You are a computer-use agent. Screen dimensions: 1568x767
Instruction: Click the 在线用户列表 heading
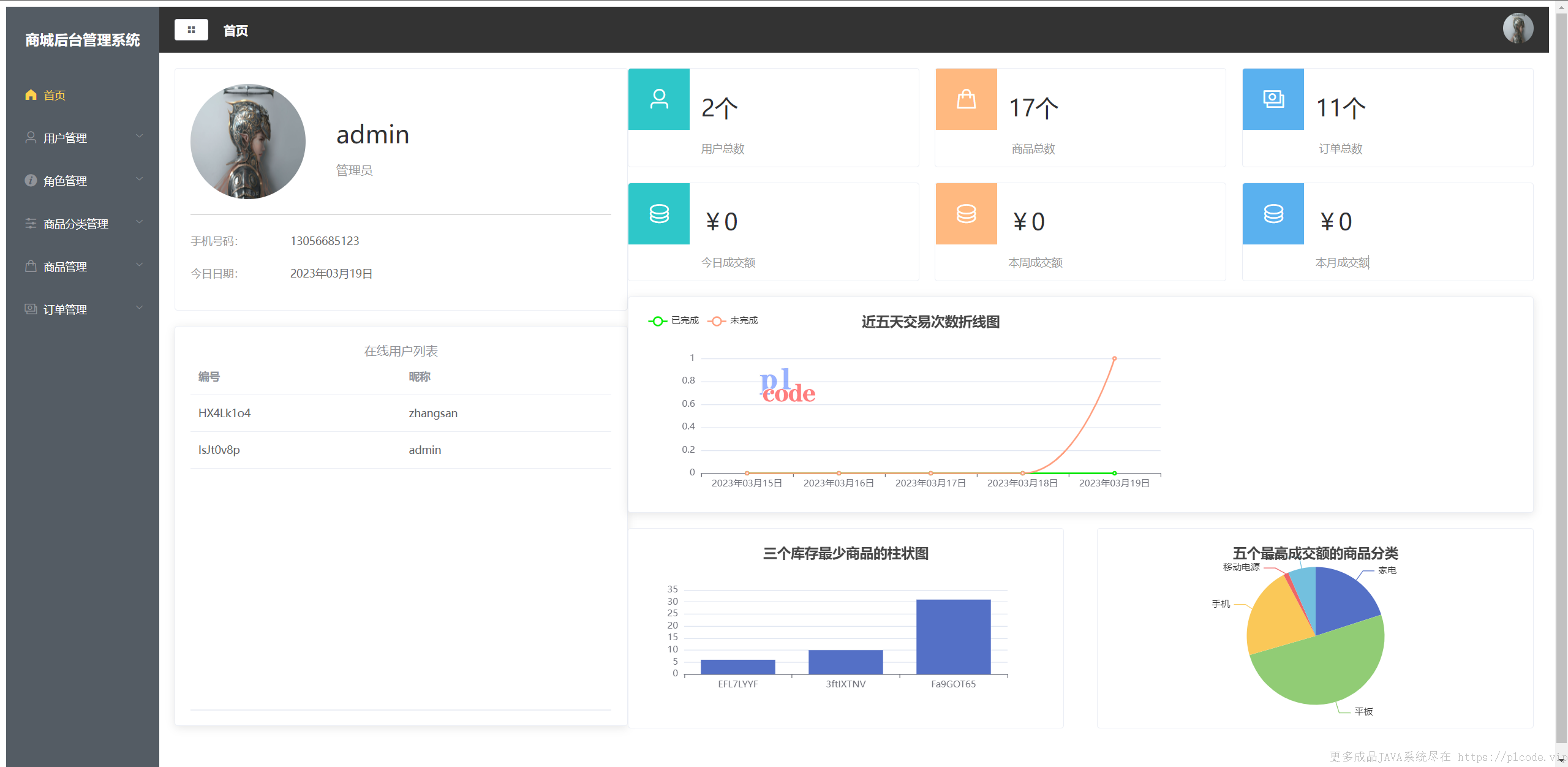pyautogui.click(x=401, y=351)
